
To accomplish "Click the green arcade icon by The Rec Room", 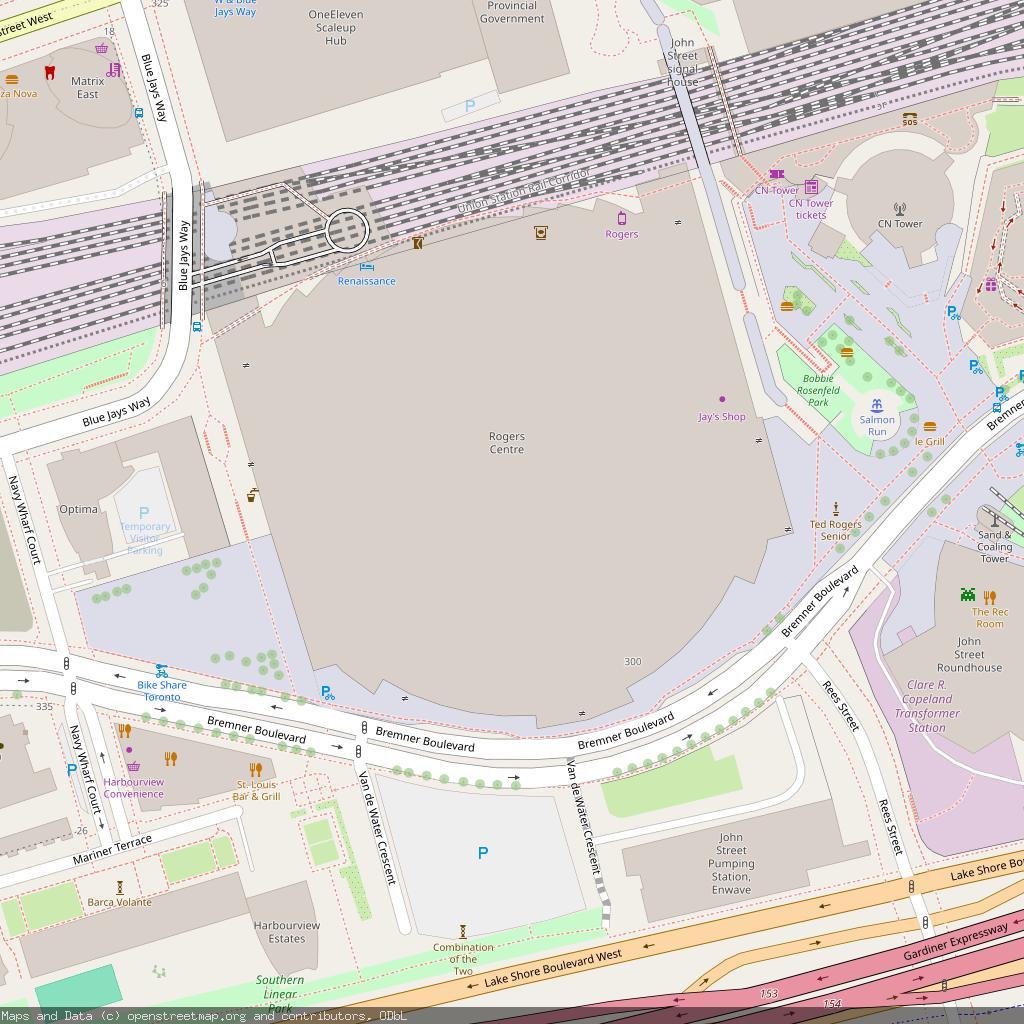I will tap(968, 594).
